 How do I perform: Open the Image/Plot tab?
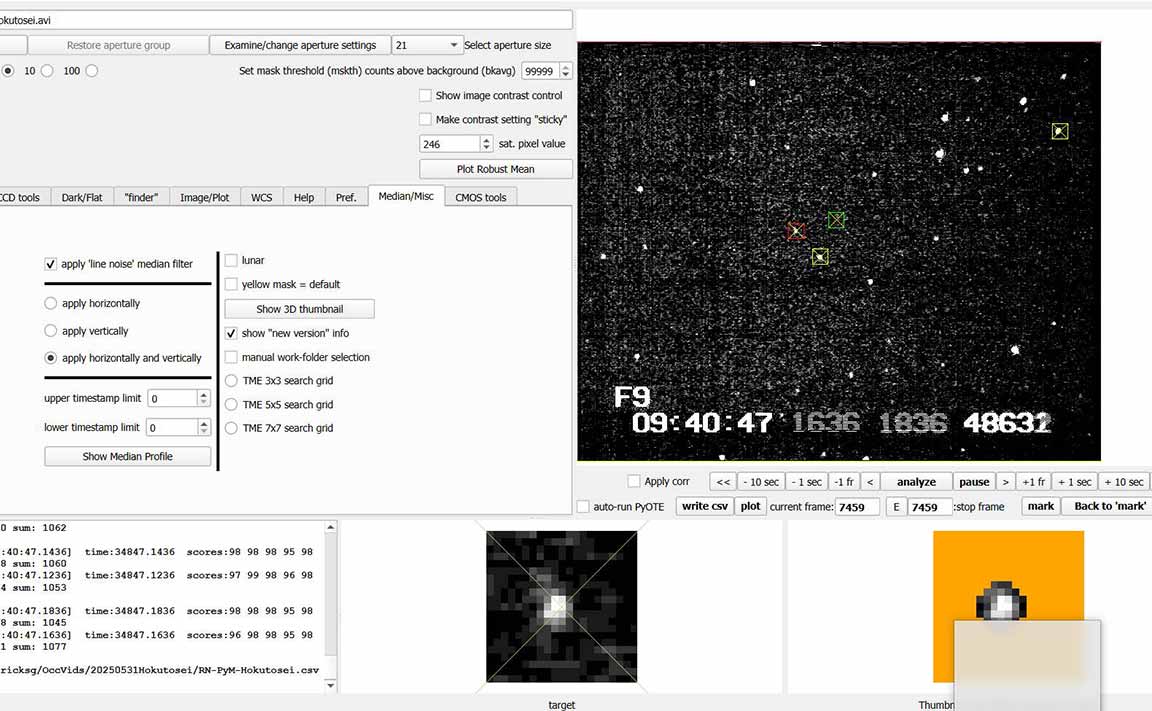coord(205,198)
